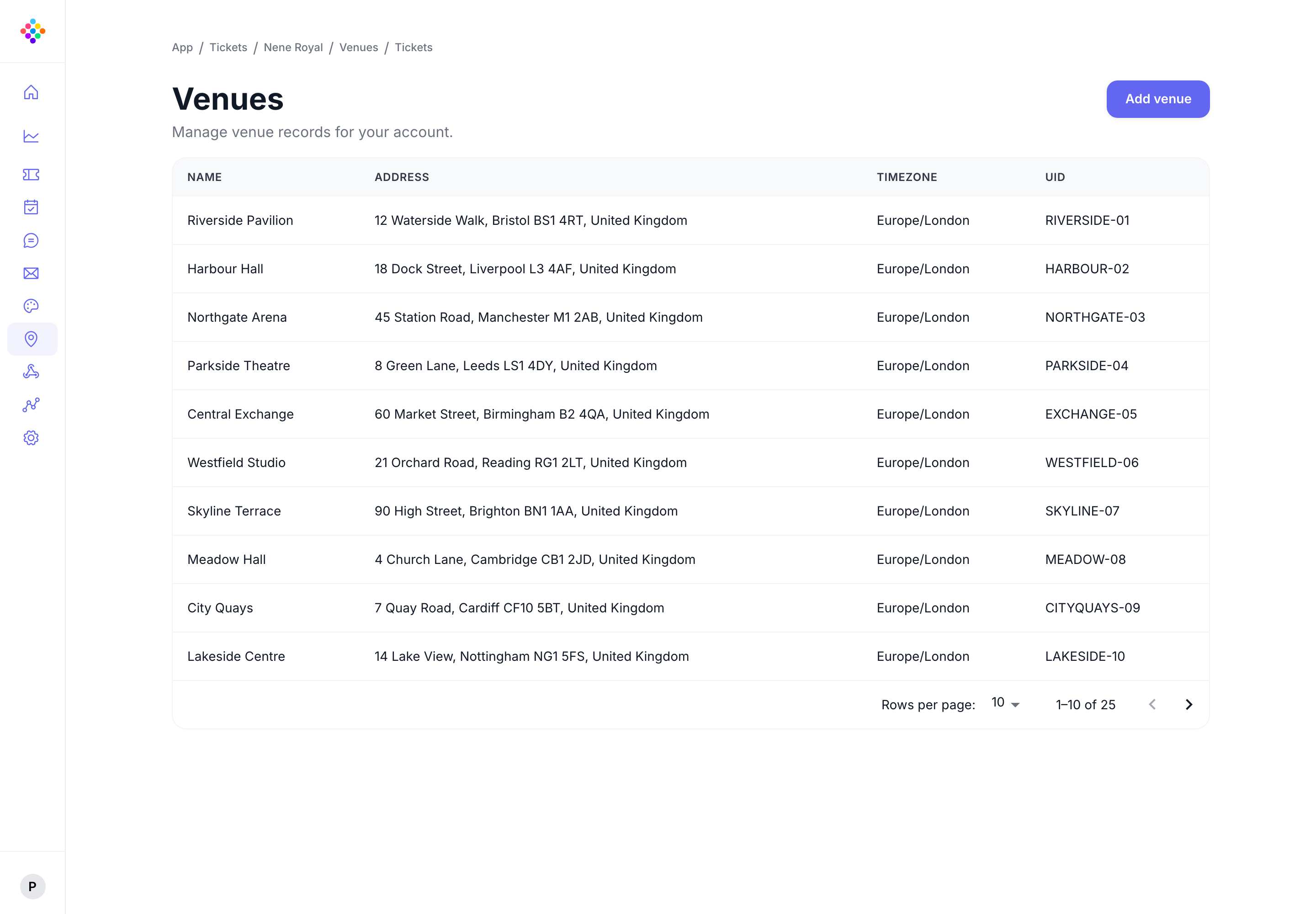Image resolution: width=1316 pixels, height=914 pixels.
Task: Click the City Quays address cell
Action: pos(519,608)
